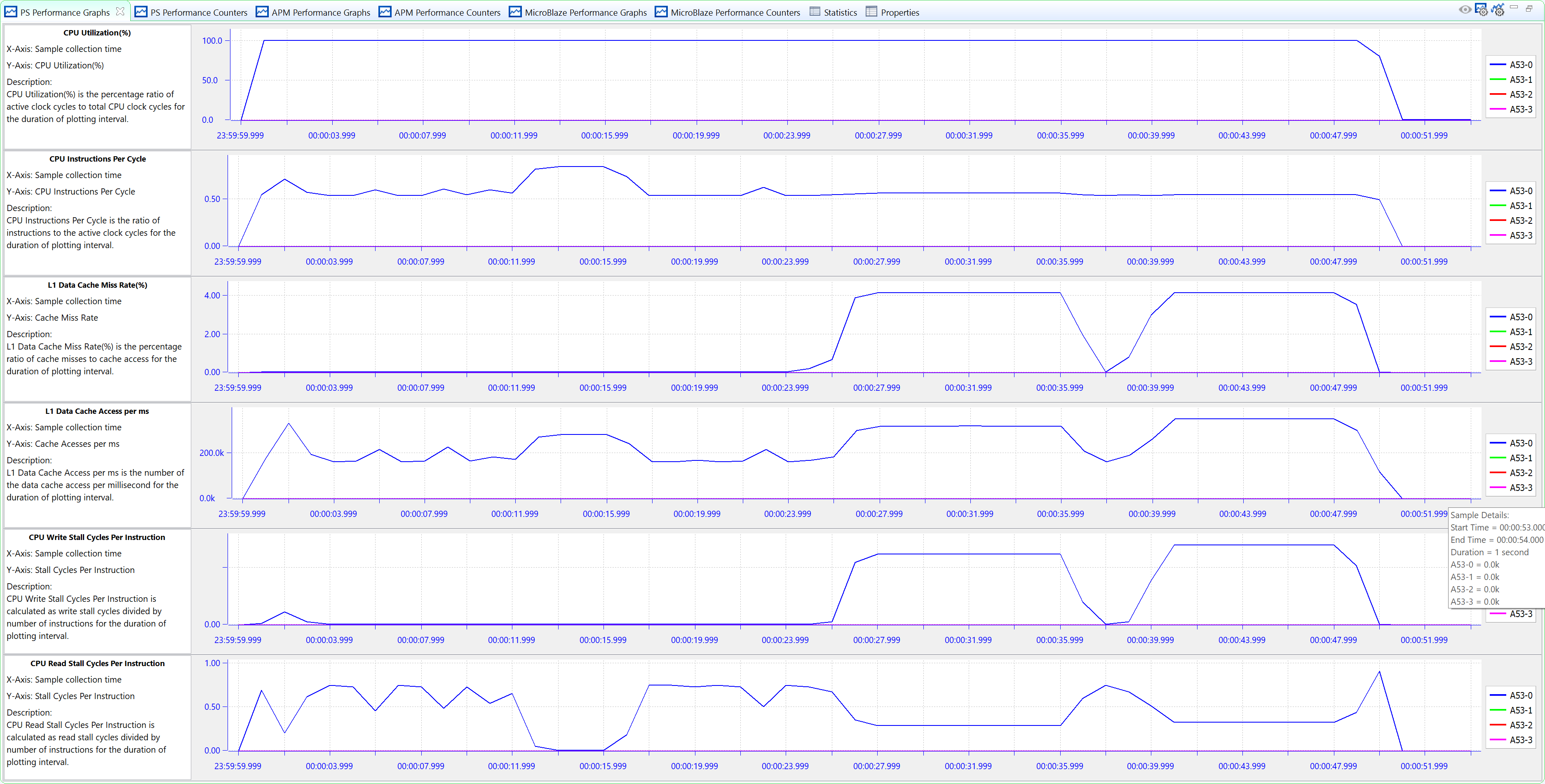Click the Properties tab table icon
Screen dimensions: 1545x784
(x=871, y=12)
